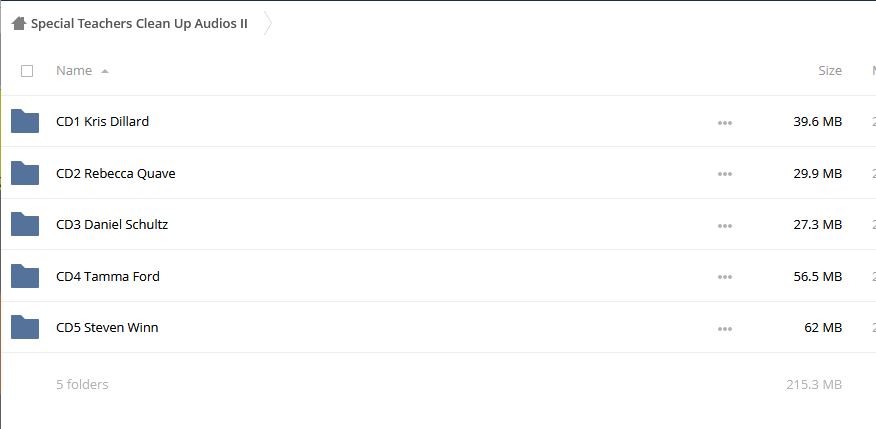The height and width of the screenshot is (429, 876).
Task: Open more actions for CD2 Rebecca Quave
Action: click(x=725, y=174)
